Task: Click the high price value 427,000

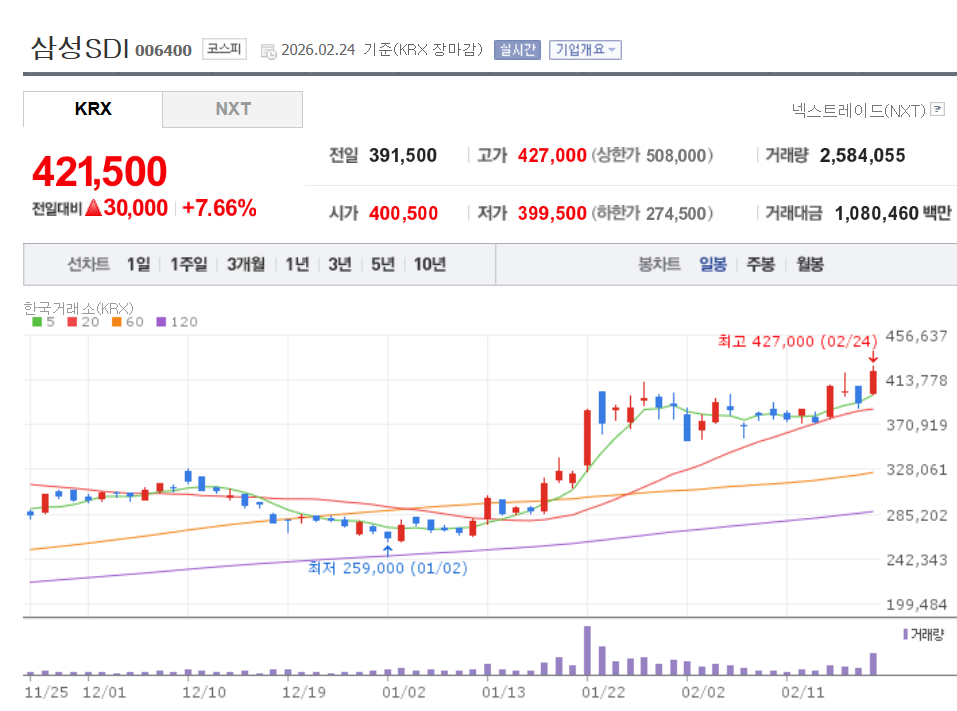Action: (552, 156)
